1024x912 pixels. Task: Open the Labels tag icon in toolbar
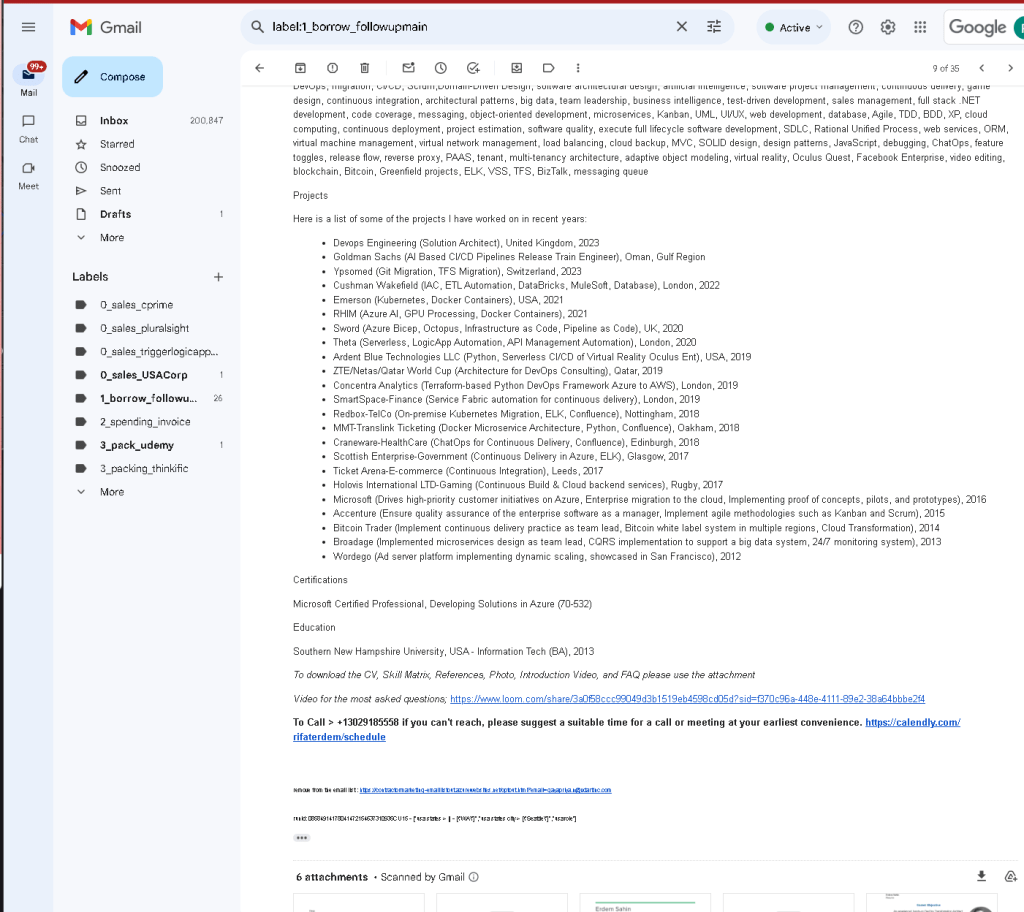pyautogui.click(x=549, y=68)
